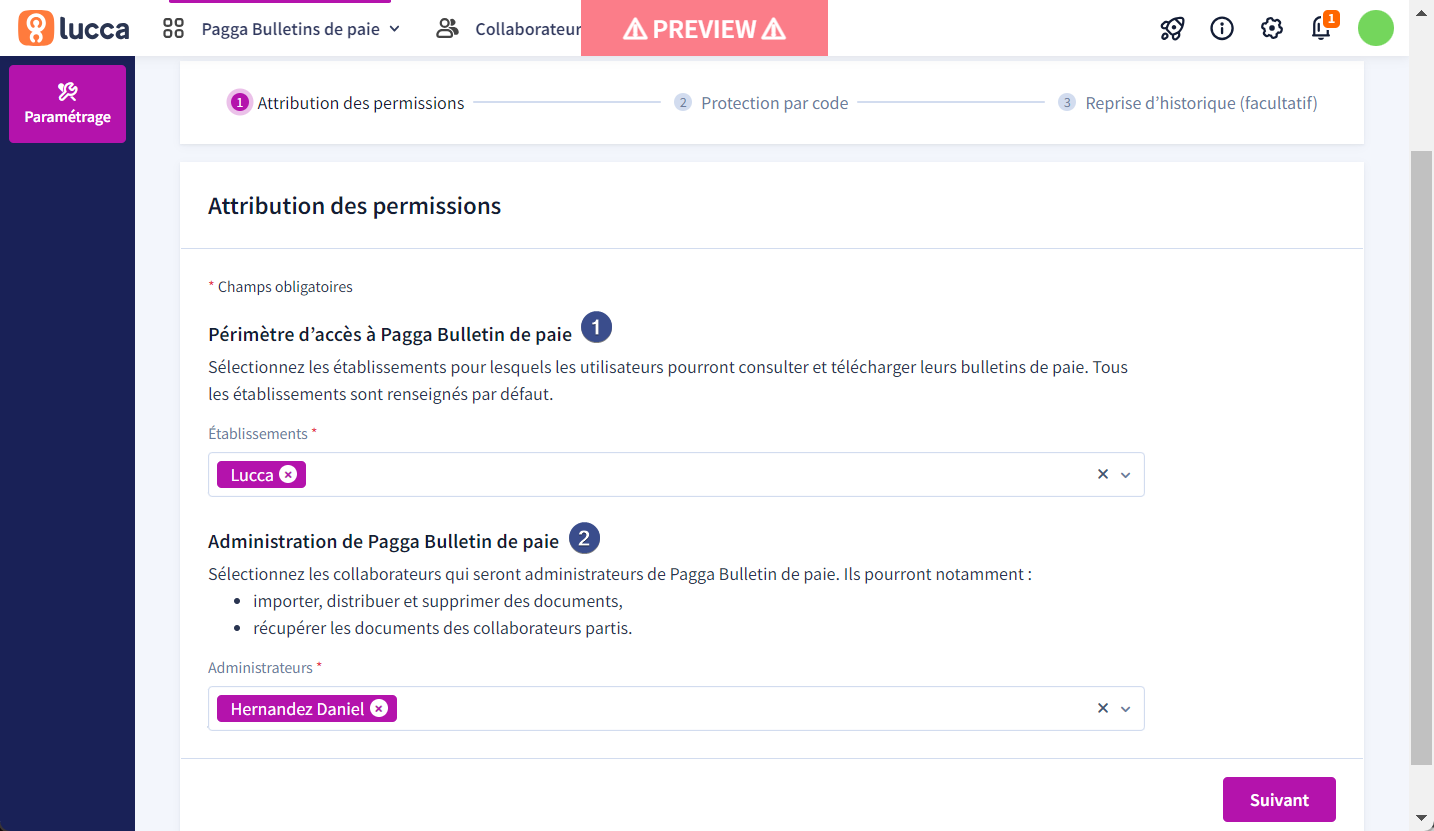Open the Collaborateurs people icon
This screenshot has height=831, width=1434.
click(x=447, y=28)
